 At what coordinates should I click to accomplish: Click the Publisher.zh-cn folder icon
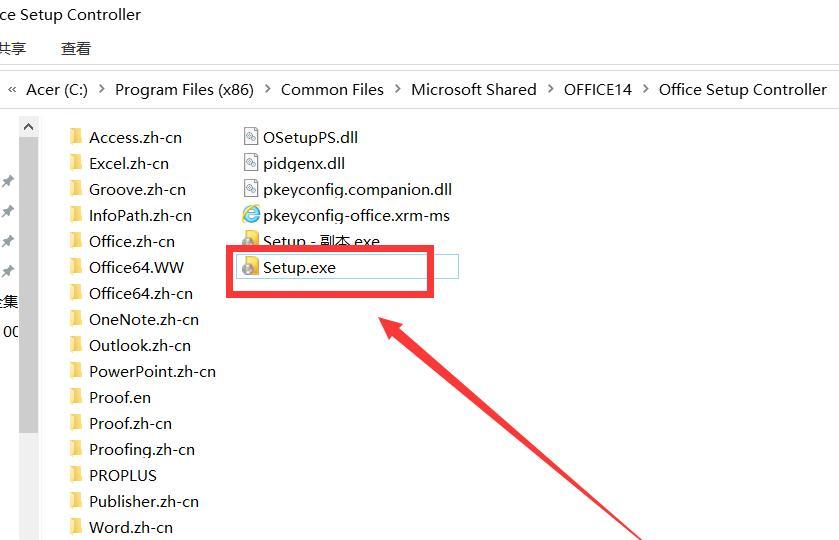[x=76, y=500]
